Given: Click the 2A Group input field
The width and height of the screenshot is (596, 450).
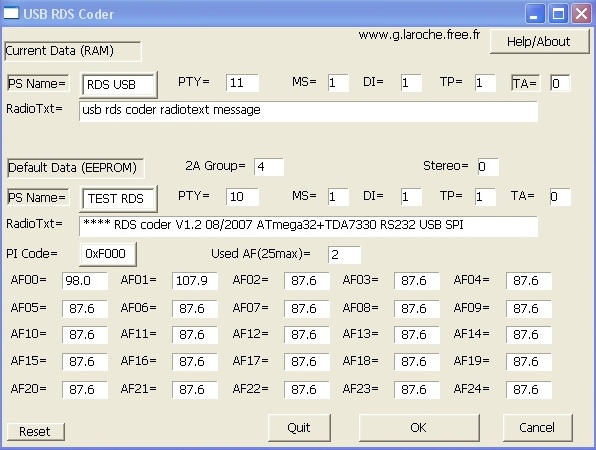Looking at the screenshot, I should click(x=269, y=167).
